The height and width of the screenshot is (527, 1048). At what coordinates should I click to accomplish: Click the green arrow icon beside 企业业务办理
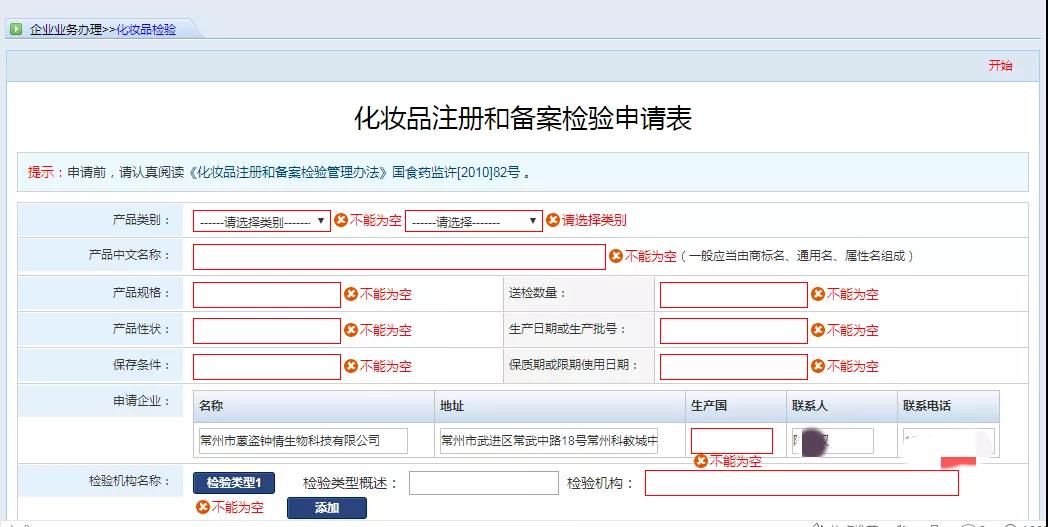tap(16, 29)
